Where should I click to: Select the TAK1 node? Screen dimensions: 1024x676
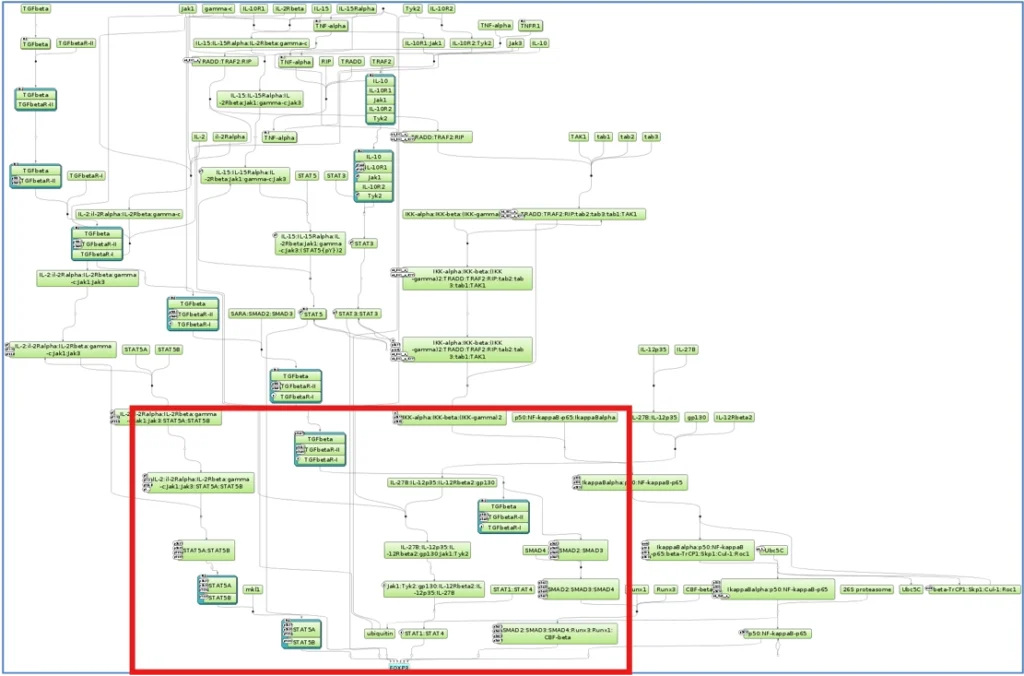(578, 137)
